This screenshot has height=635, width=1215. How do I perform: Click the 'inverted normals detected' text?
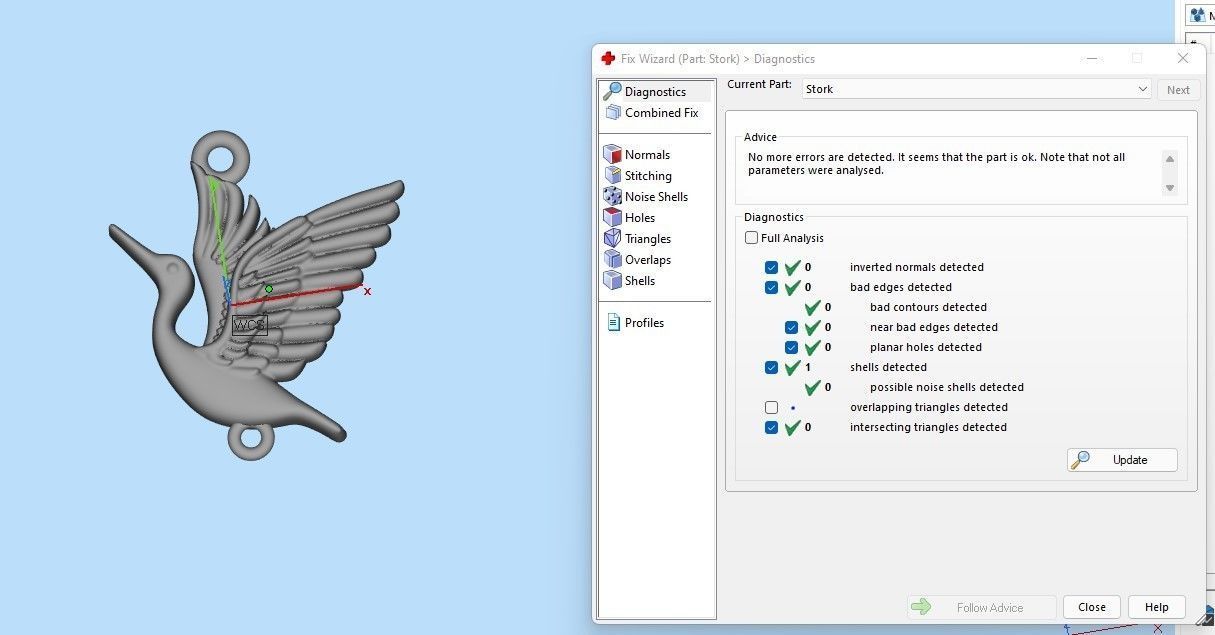[917, 267]
